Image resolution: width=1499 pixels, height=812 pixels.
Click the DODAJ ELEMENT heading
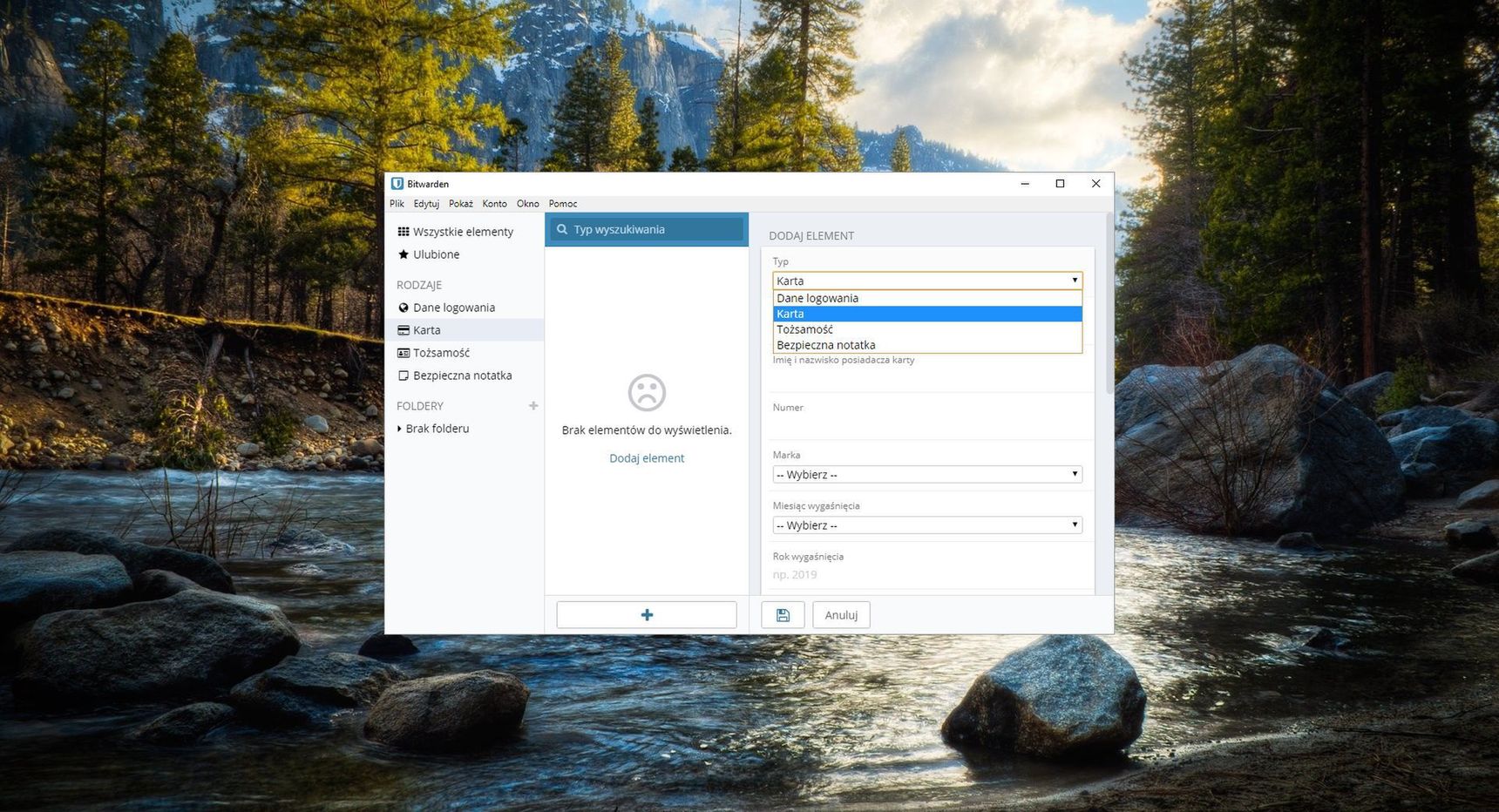click(x=811, y=236)
